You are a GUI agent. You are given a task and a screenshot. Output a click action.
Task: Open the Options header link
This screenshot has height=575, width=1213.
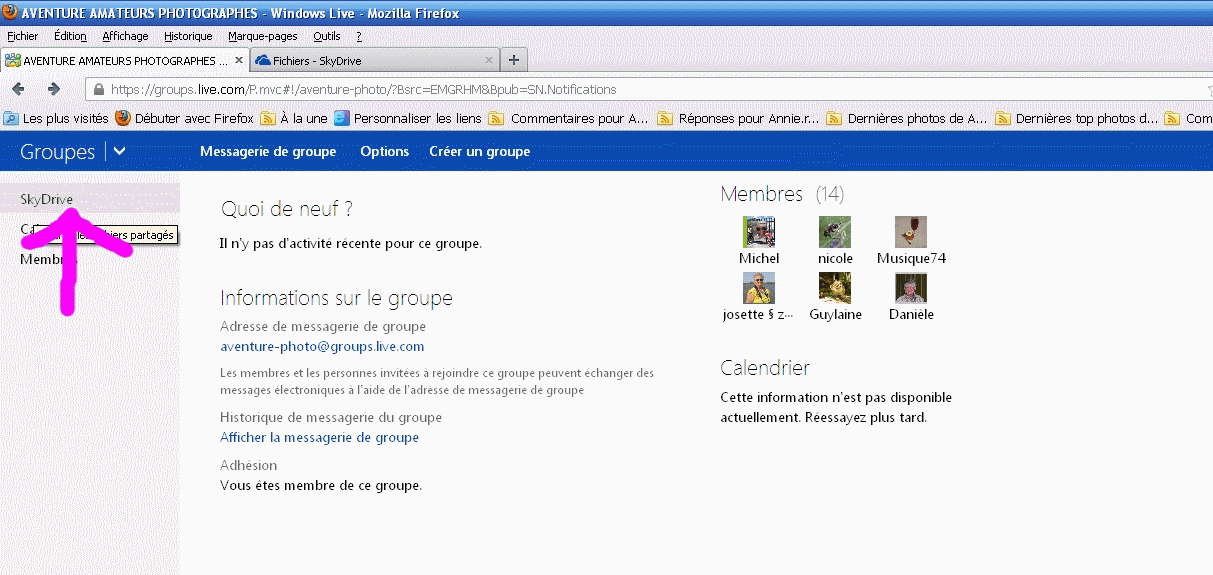[385, 152]
